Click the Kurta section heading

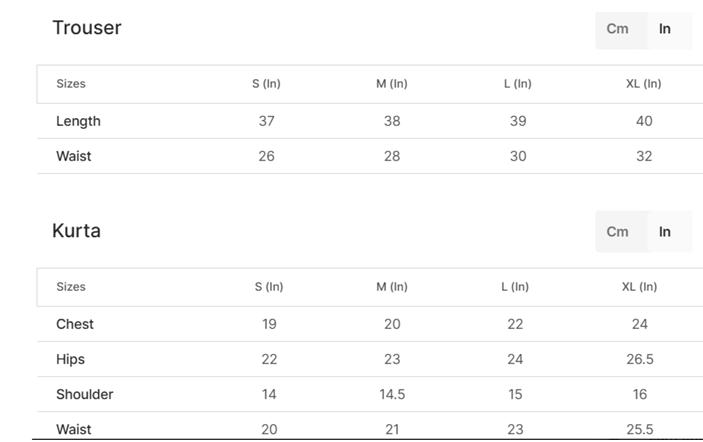(76, 231)
